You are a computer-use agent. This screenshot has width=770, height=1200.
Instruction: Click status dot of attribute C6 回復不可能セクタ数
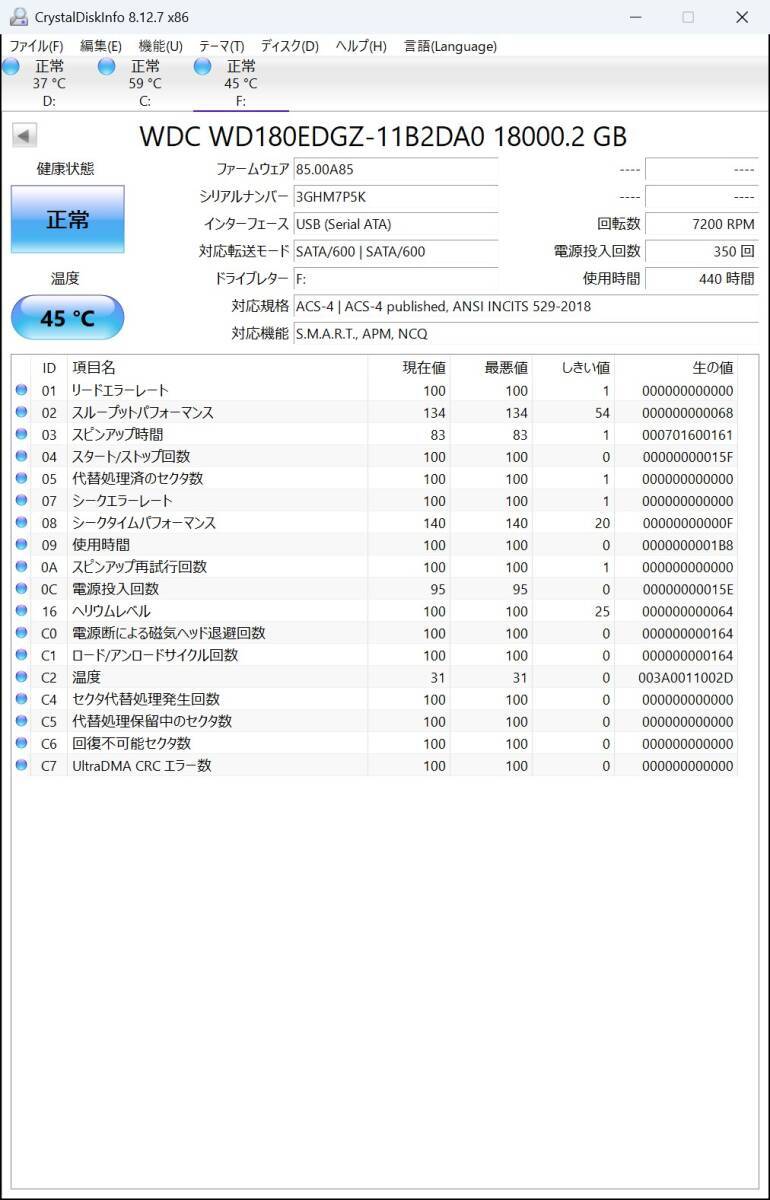(21, 743)
